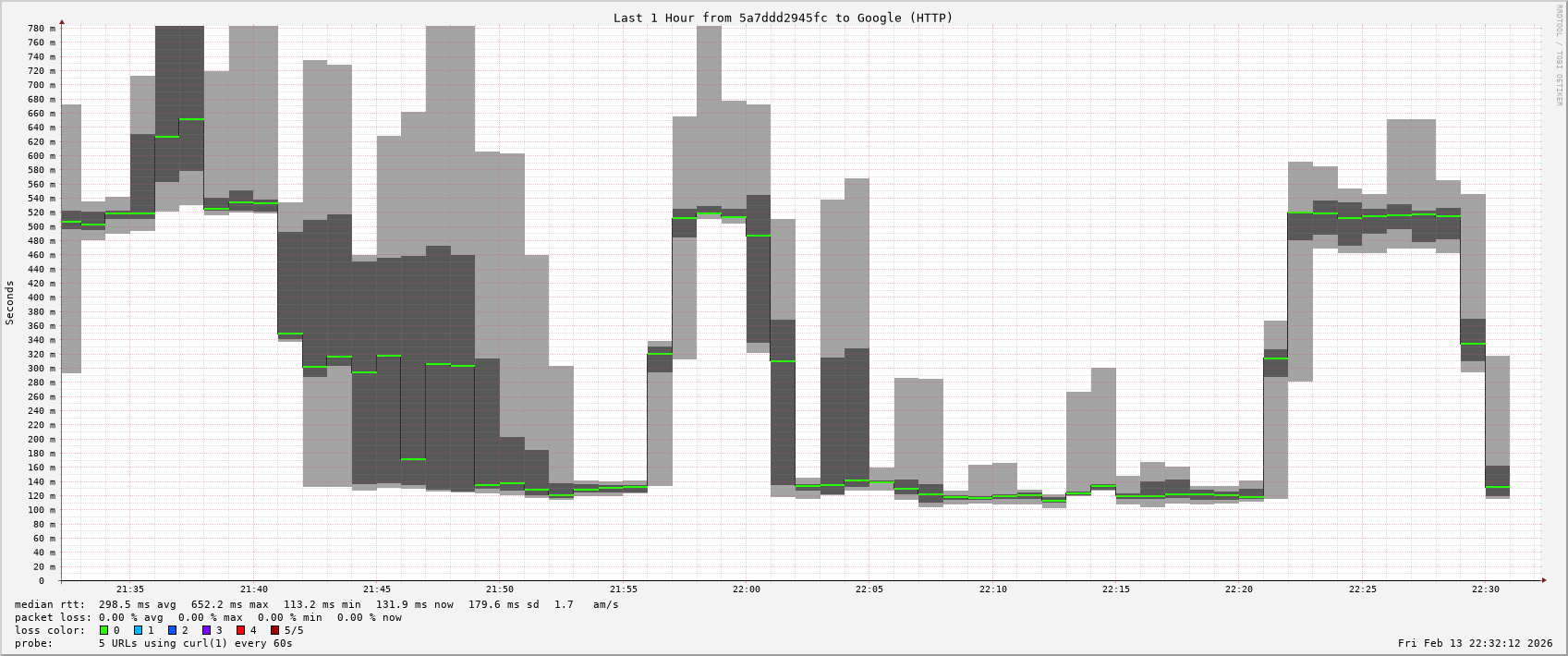The image size is (1568, 656).
Task: Click the 652.2 ms max rtt value
Action: click(x=229, y=604)
